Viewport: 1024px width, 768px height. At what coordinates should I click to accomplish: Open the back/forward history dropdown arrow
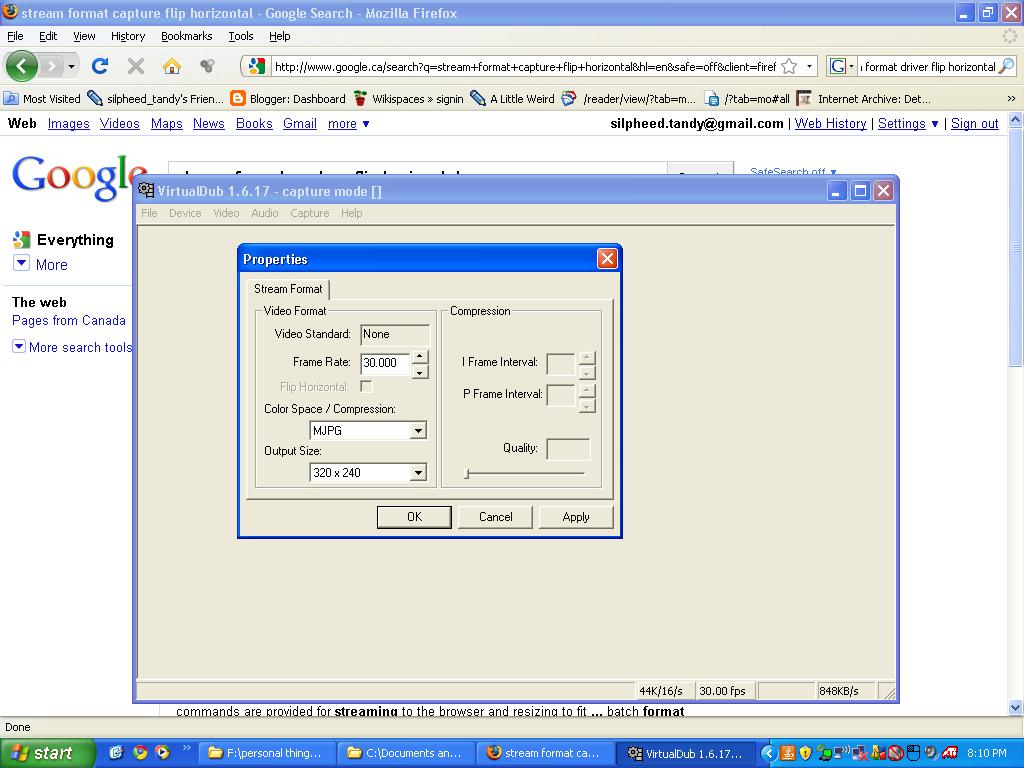tap(71, 66)
